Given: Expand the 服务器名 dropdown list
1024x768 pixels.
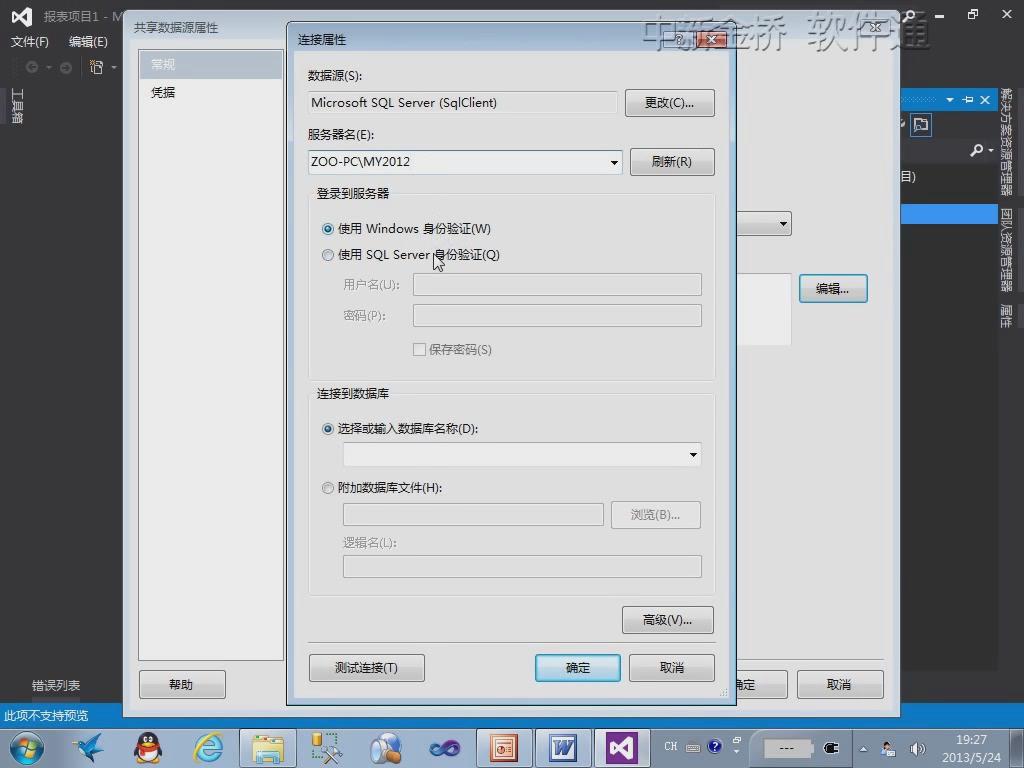Looking at the screenshot, I should click(x=614, y=162).
